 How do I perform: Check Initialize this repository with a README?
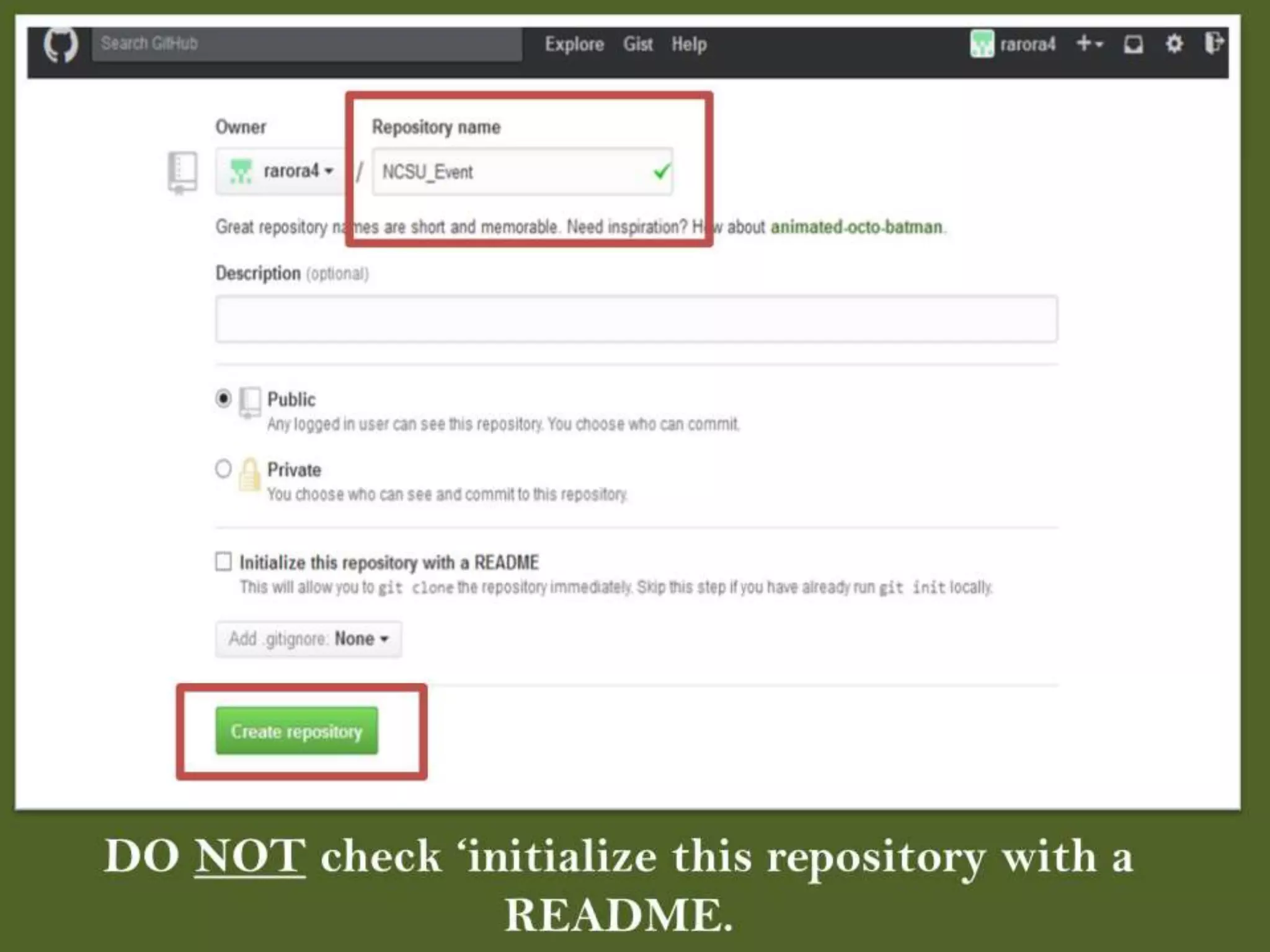223,562
